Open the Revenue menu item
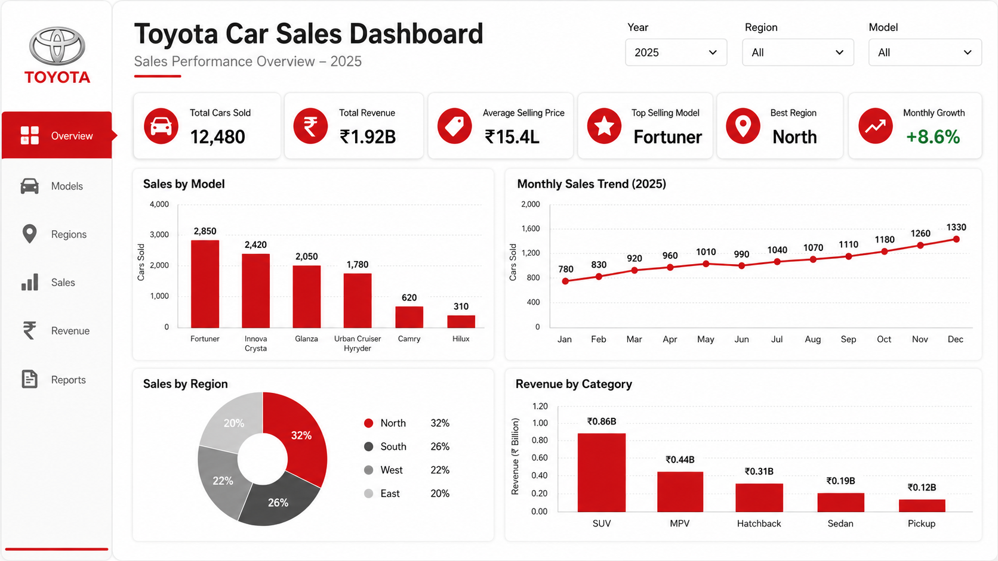Viewport: 998px width, 561px height. click(x=57, y=330)
